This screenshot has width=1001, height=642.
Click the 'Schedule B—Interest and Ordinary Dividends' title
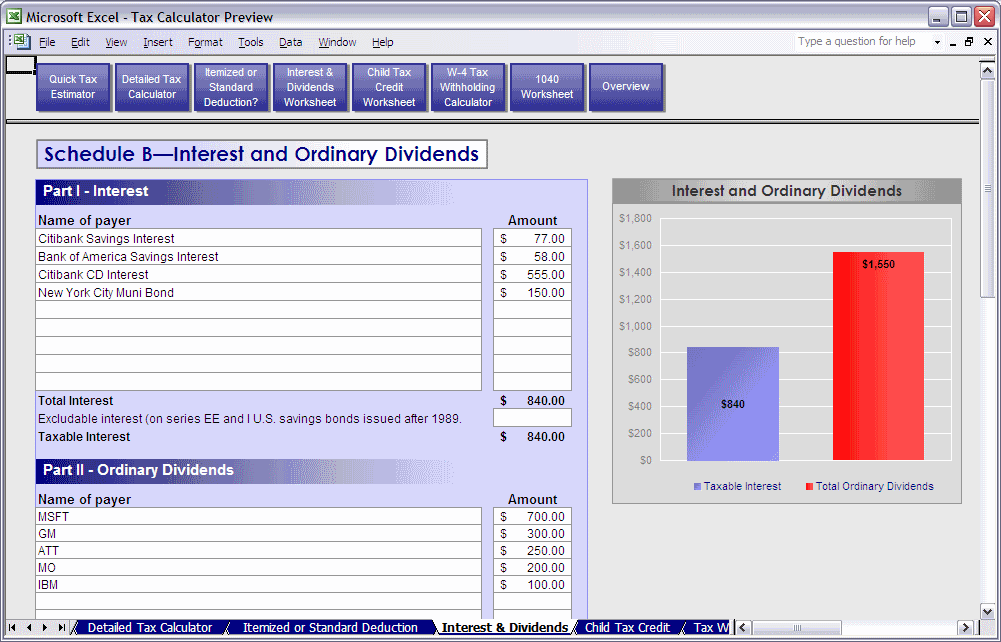point(262,154)
